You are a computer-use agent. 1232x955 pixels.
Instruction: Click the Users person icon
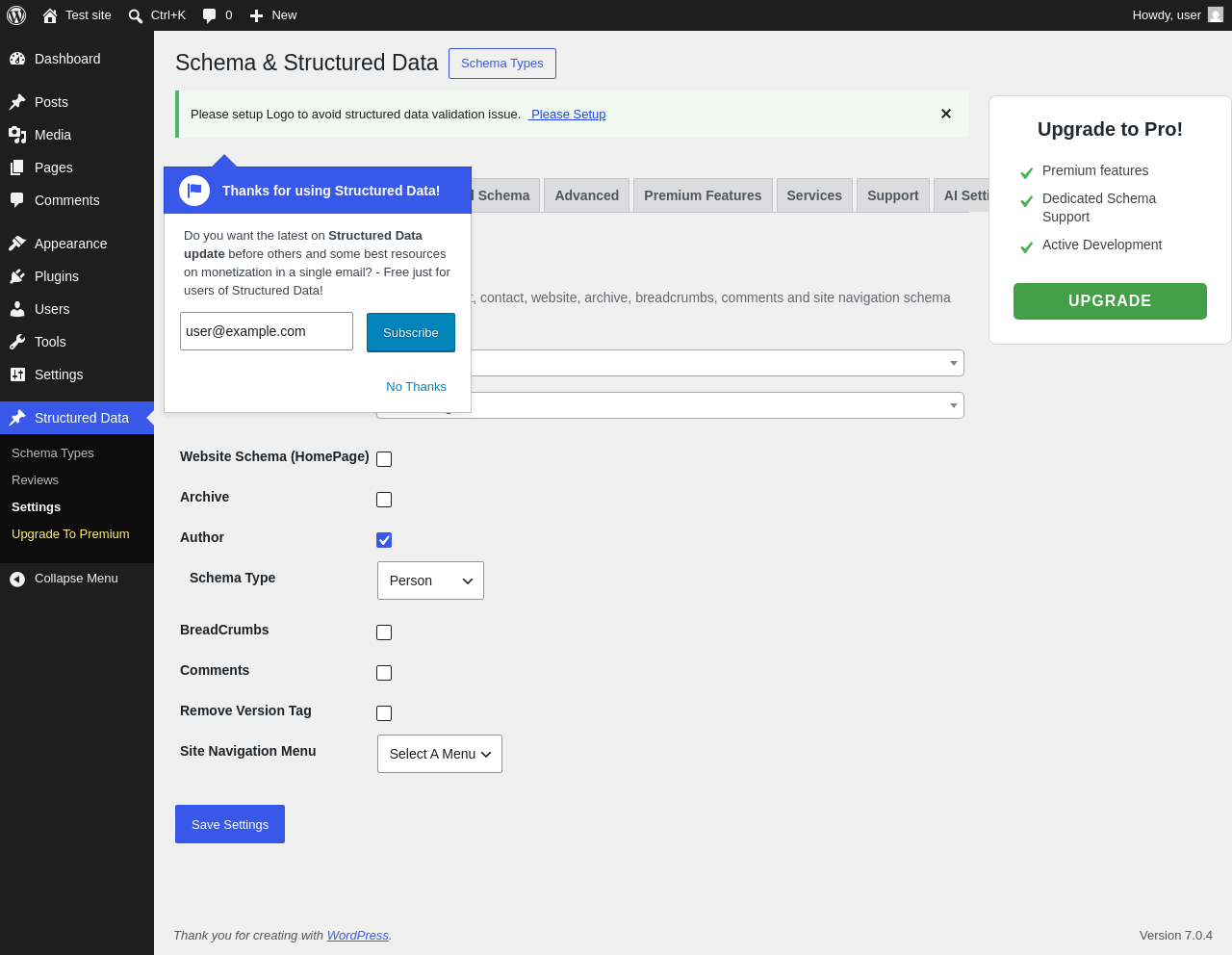click(17, 309)
